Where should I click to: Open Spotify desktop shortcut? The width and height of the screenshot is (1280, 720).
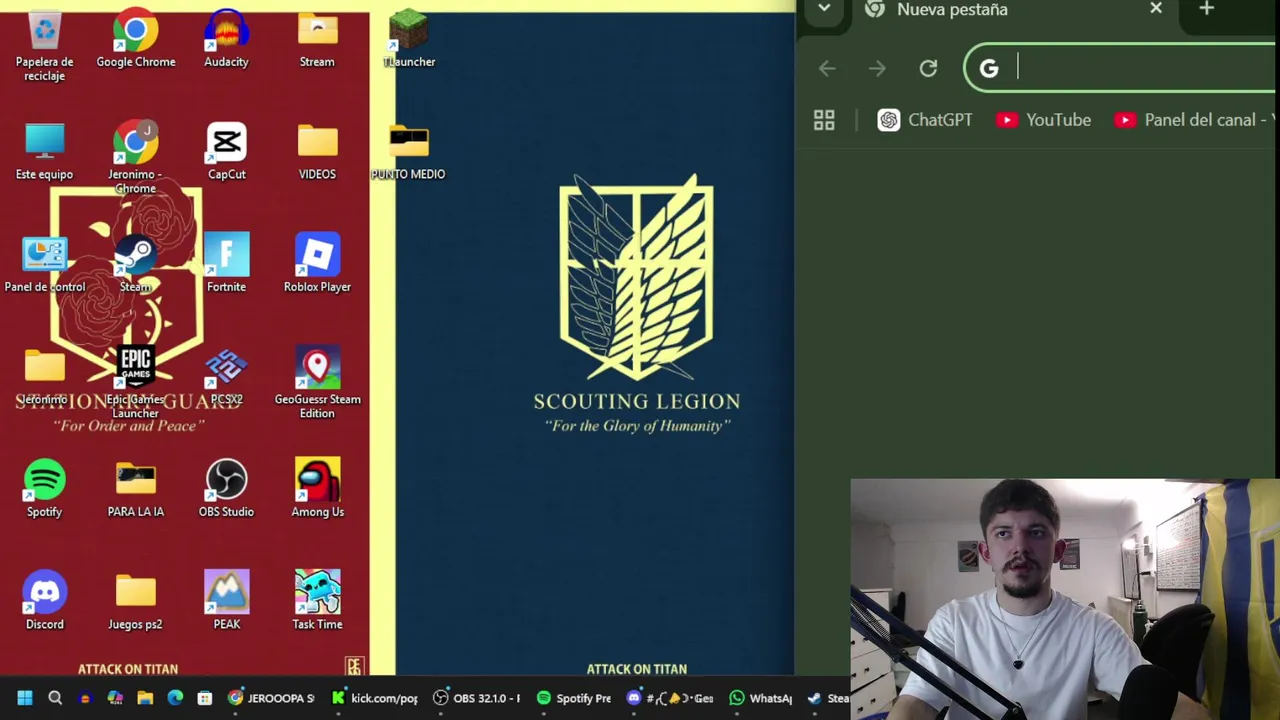tap(44, 490)
